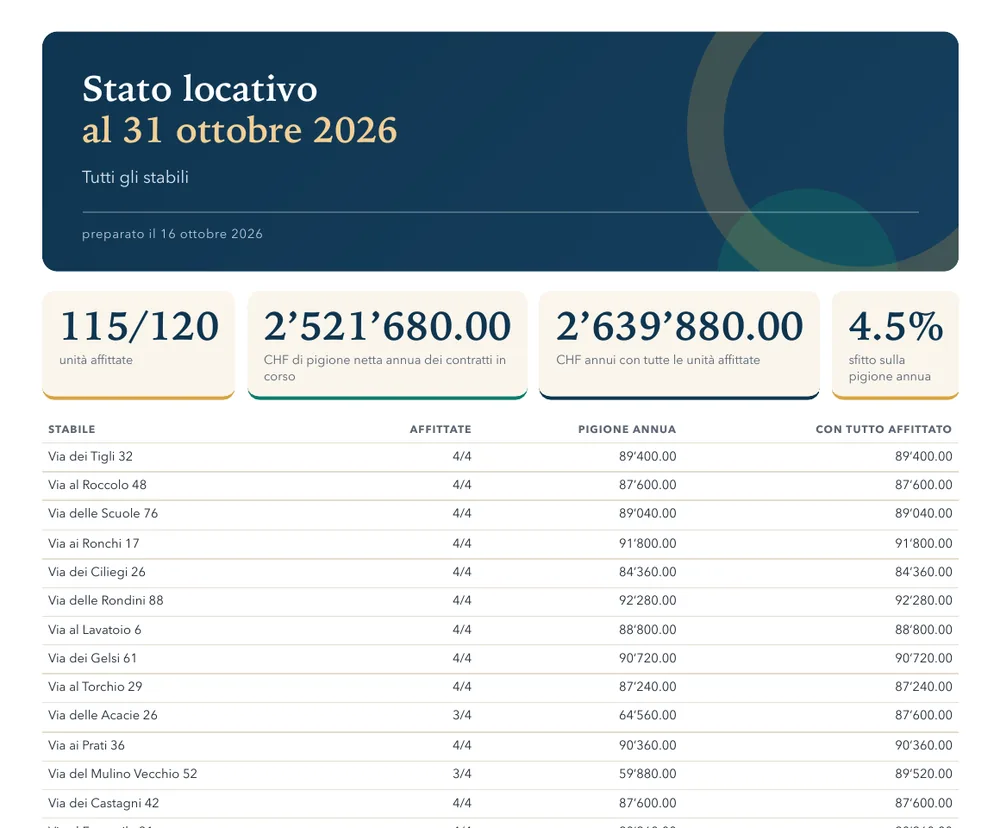Select the 'Via dei Tigli 32' row name
This screenshot has height=828, width=1000.
91,456
